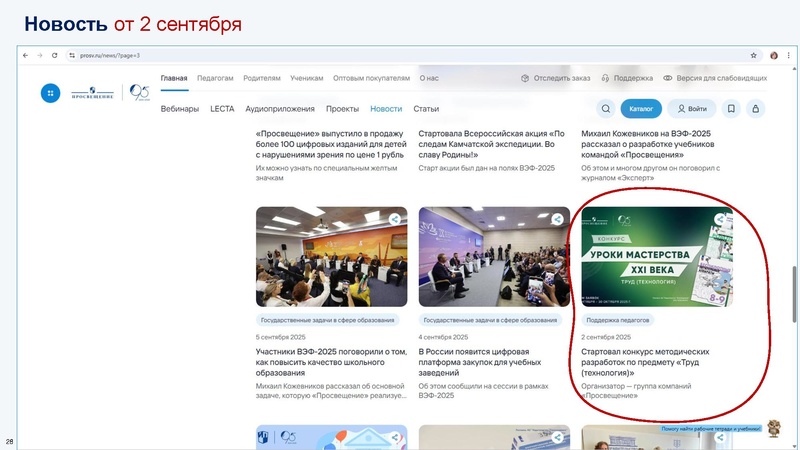Image resolution: width=800 pixels, height=450 pixels.
Task: Open the shopping bag cart icon
Action: click(756, 109)
